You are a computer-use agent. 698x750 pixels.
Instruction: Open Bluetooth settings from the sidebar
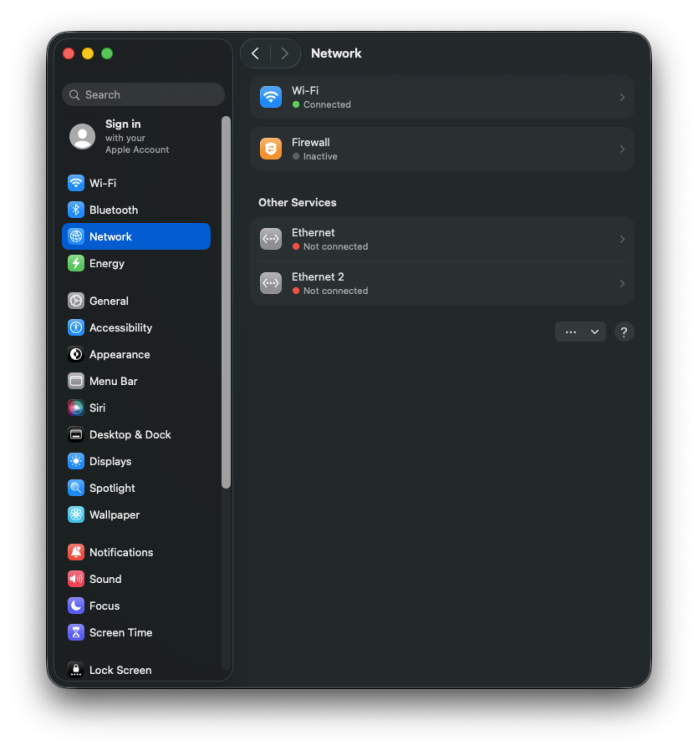click(x=136, y=210)
